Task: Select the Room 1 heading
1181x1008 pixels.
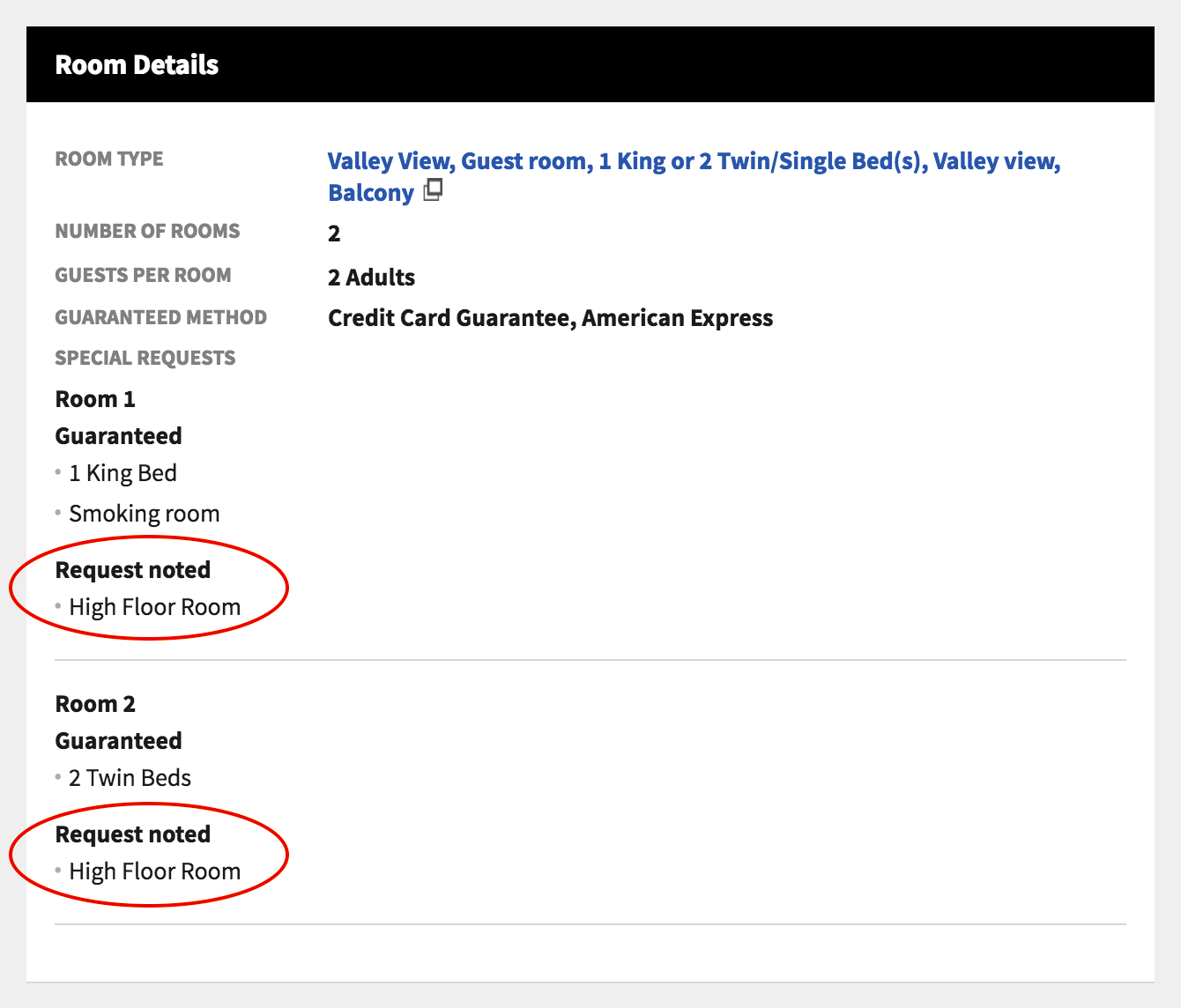Action: point(95,399)
